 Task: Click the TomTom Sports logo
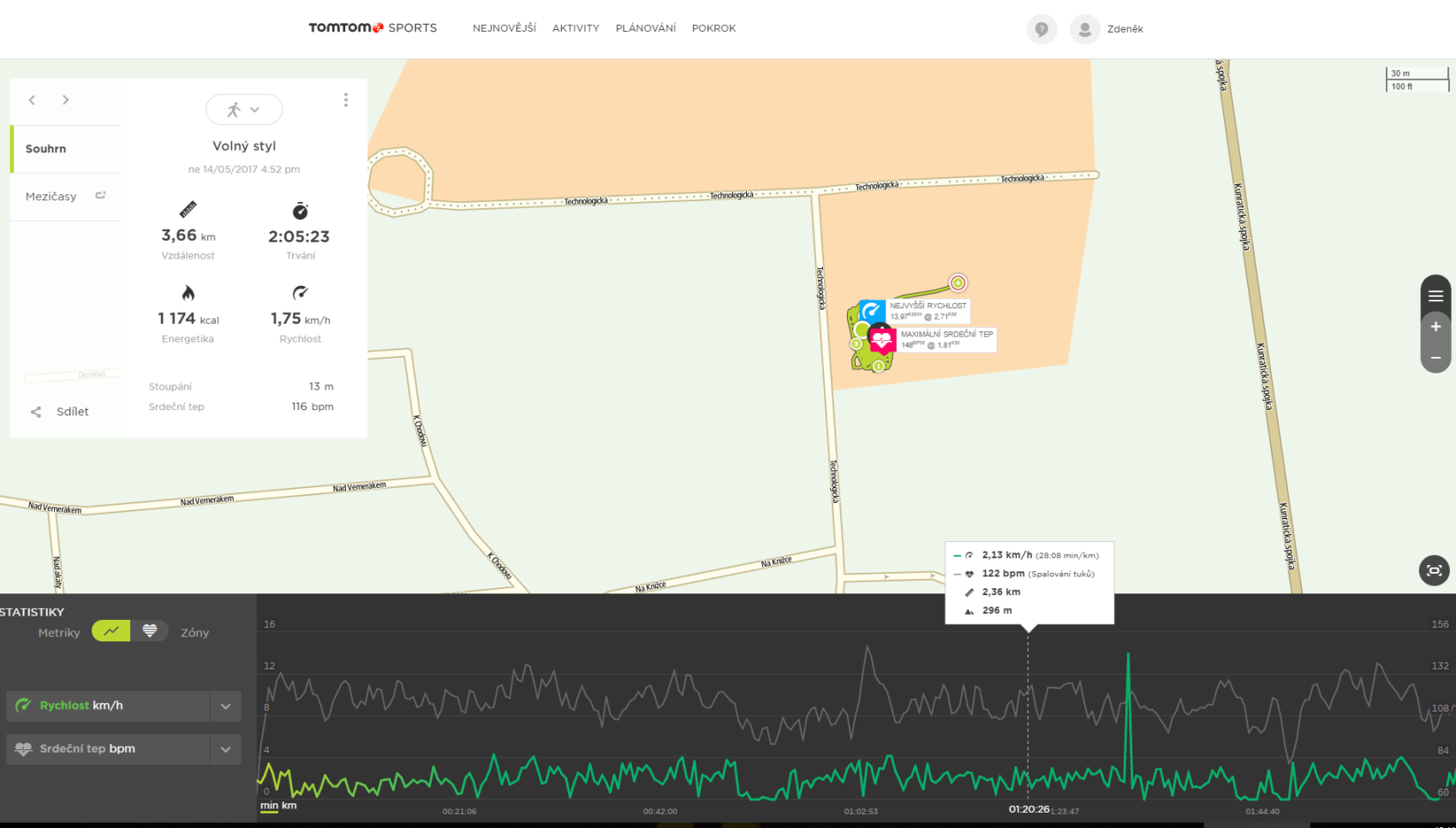(x=373, y=28)
